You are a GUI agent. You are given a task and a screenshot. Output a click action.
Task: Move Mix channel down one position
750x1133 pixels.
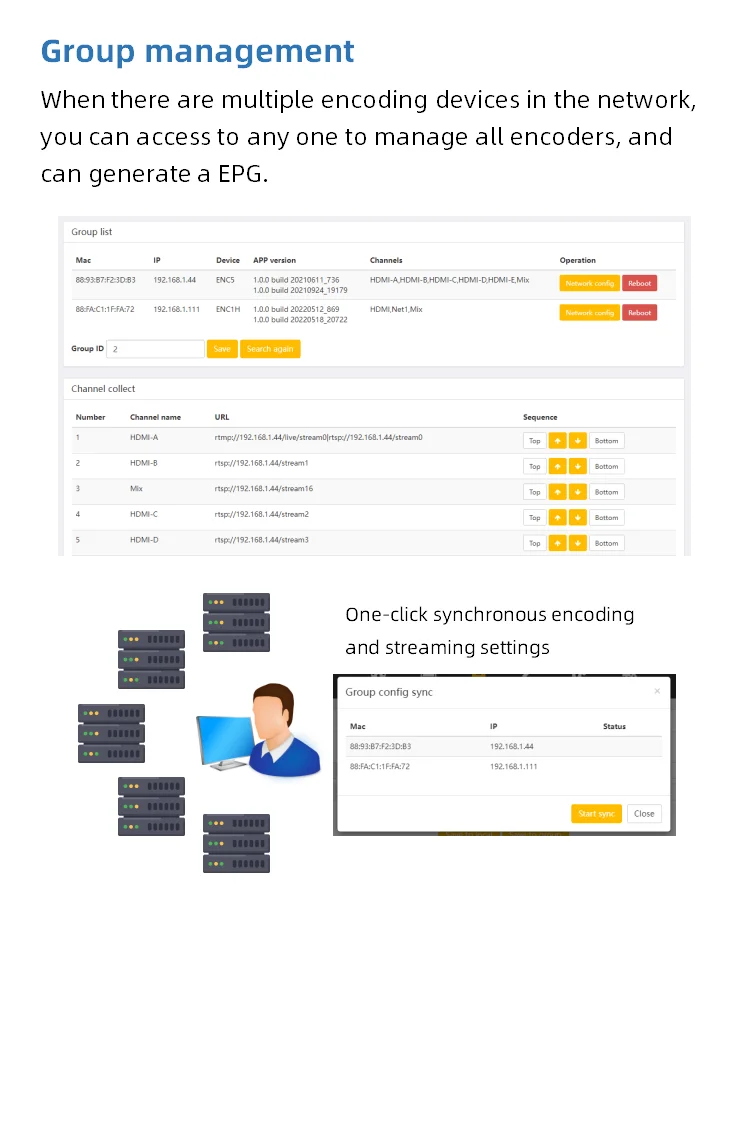pyautogui.click(x=577, y=492)
